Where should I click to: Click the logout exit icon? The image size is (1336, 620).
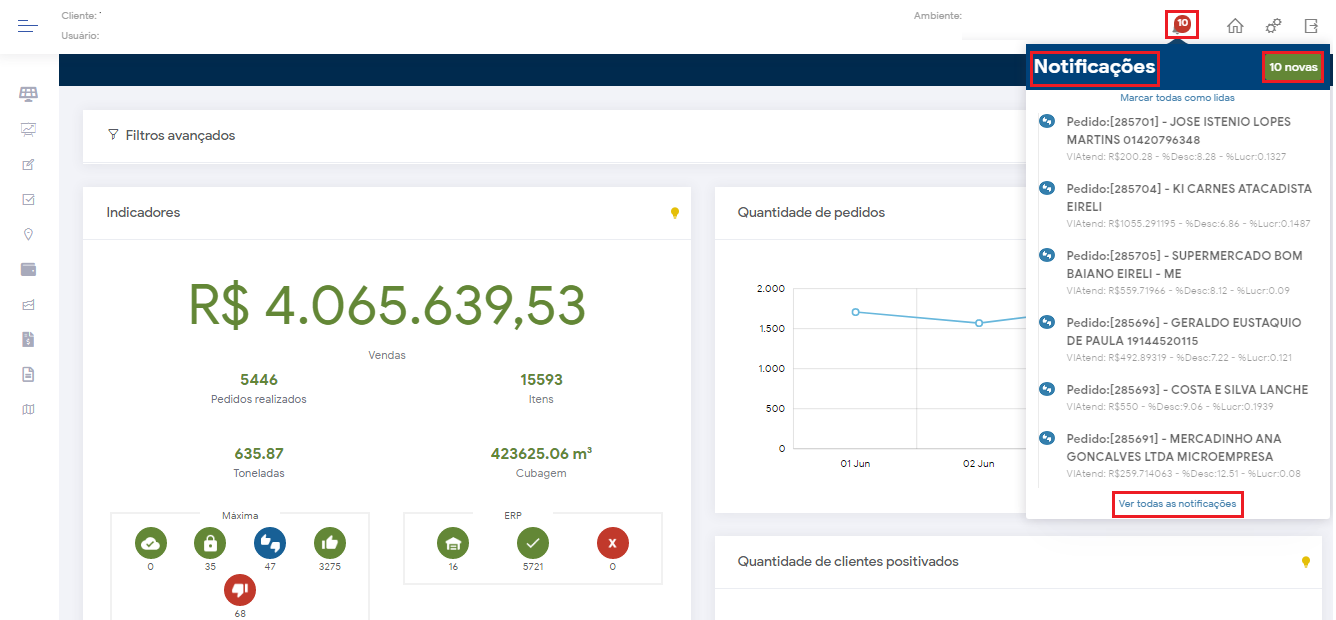[1311, 26]
